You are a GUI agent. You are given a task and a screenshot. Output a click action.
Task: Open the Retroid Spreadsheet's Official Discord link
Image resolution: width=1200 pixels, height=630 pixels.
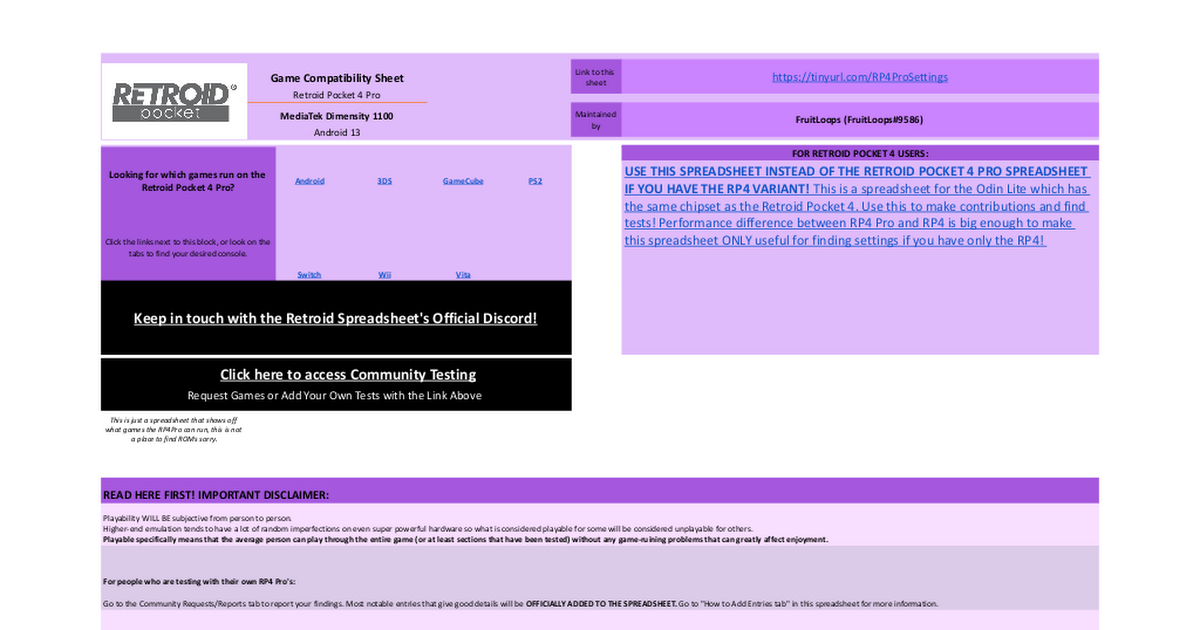[336, 318]
